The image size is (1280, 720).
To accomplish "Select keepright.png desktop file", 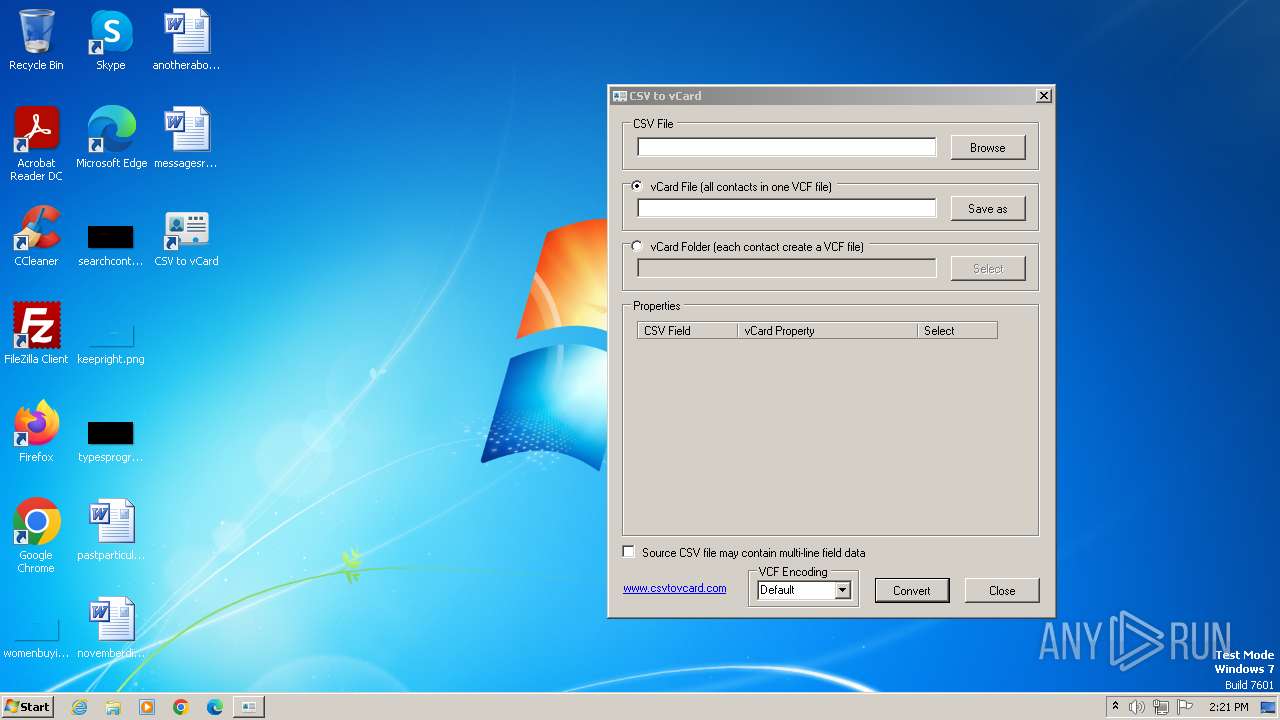I will [x=110, y=343].
